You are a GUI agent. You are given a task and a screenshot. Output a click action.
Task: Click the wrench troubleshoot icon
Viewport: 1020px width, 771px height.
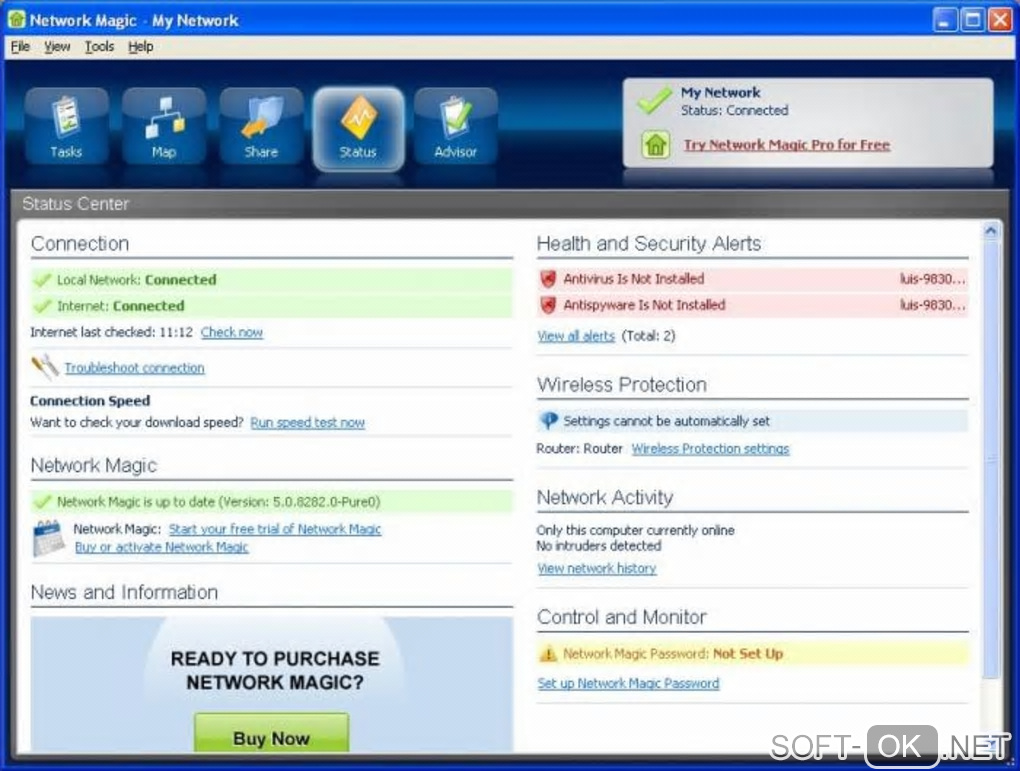pyautogui.click(x=45, y=368)
